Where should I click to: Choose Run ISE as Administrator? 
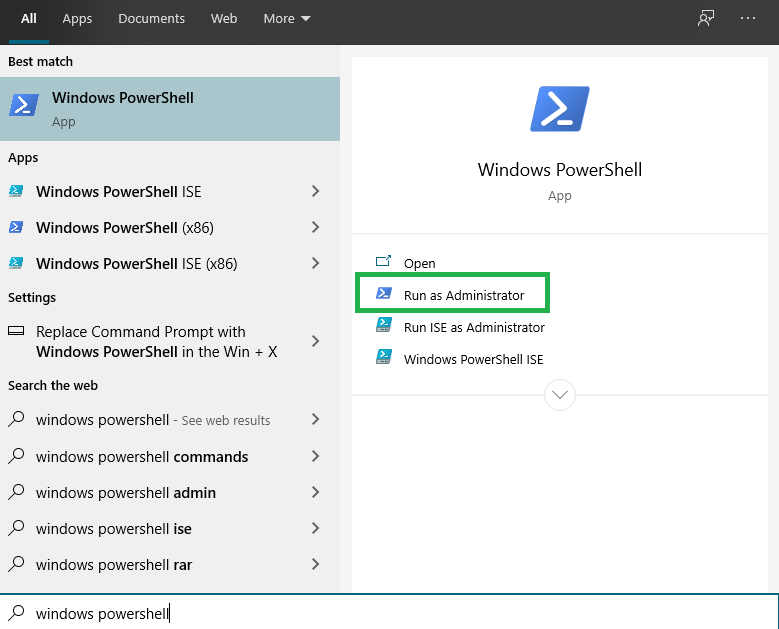pyautogui.click(x=474, y=327)
